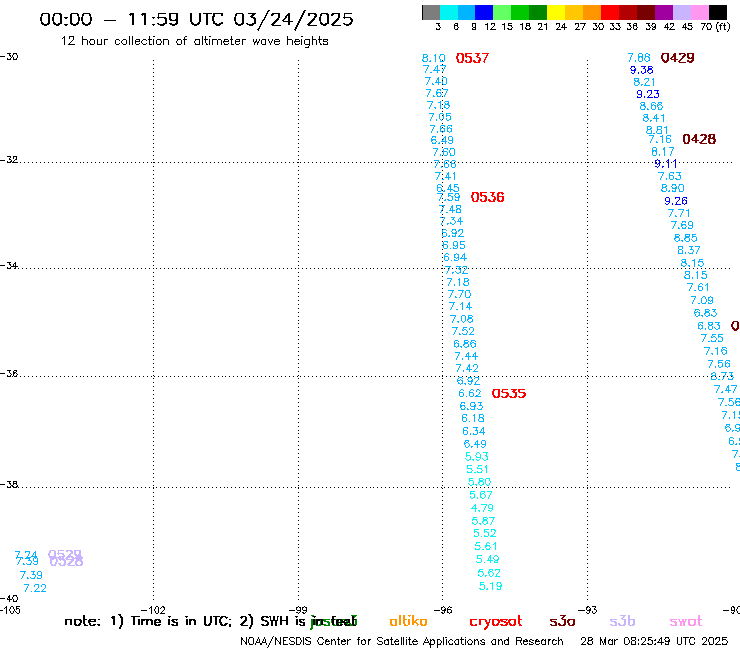Click the dark blue 12 ft legend swatch

click(x=485, y=12)
